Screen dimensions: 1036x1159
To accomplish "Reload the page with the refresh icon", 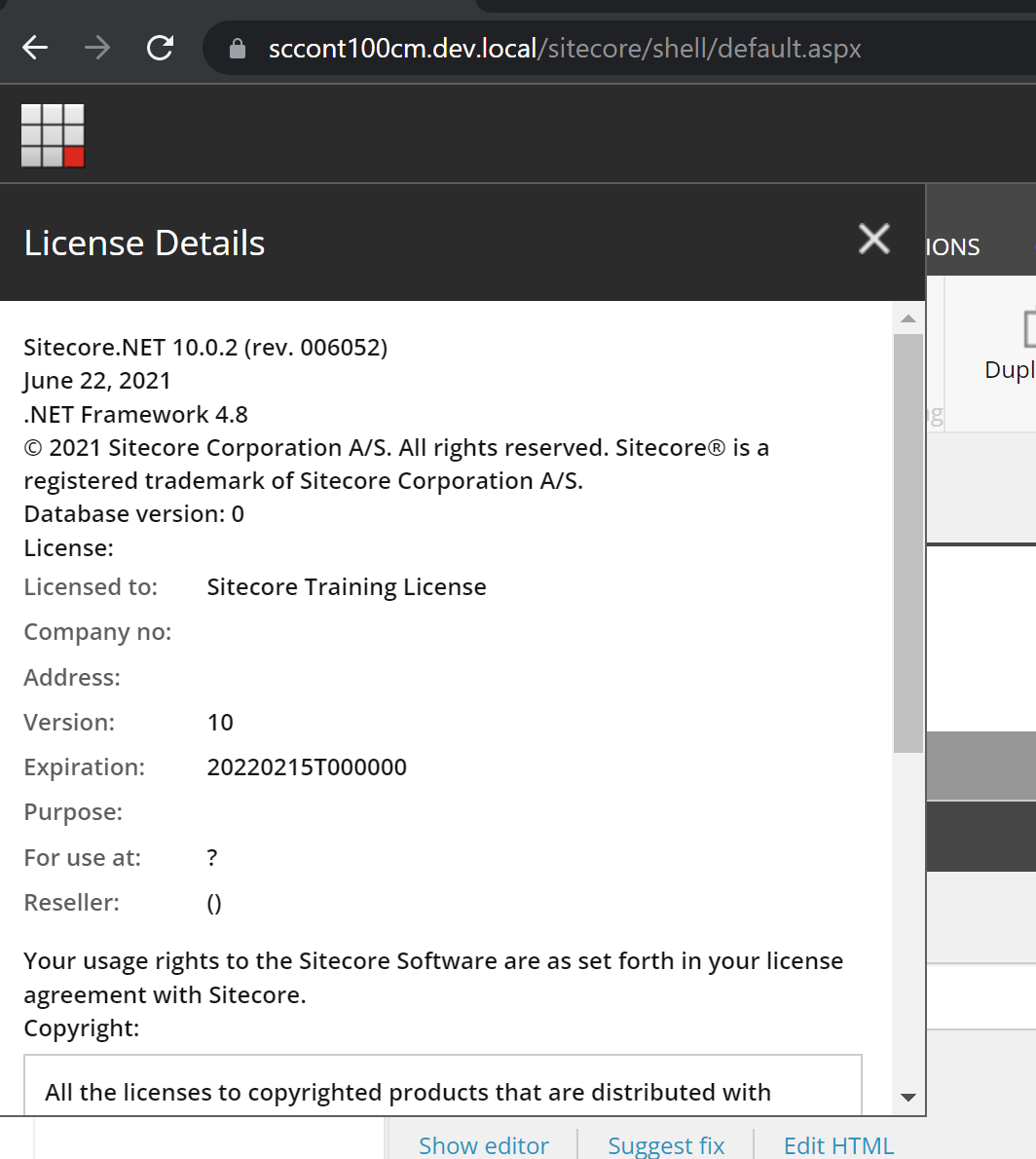I will point(160,48).
